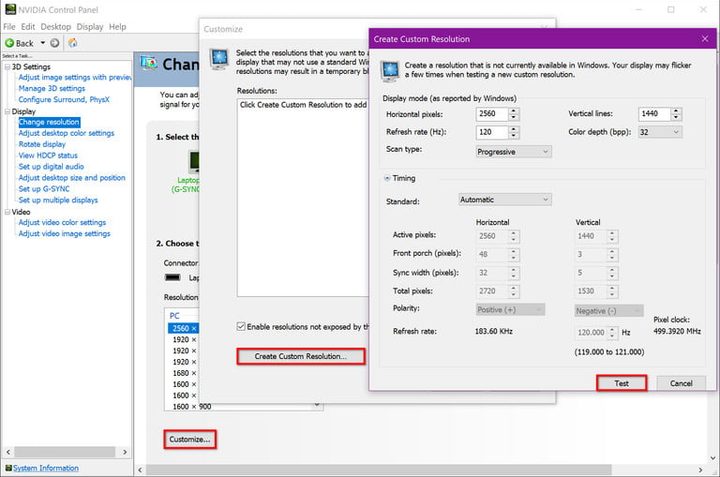Click the task pane horizontal scrollbar
720x477 pixels.
click(x=64, y=452)
